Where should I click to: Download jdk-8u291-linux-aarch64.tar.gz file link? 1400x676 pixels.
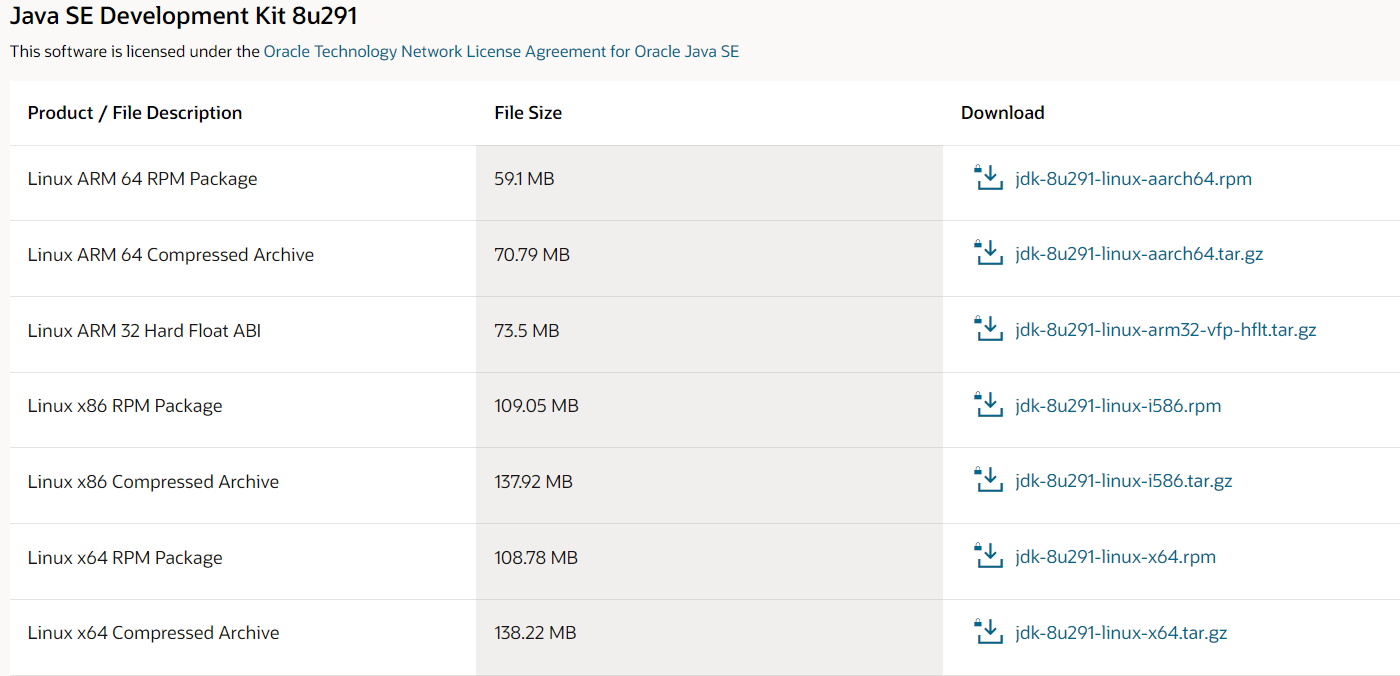tap(1139, 254)
